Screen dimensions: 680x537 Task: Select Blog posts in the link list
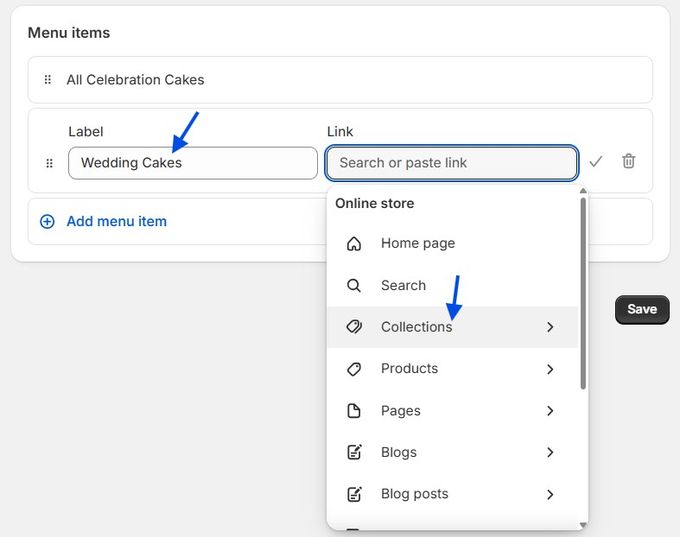click(x=453, y=494)
